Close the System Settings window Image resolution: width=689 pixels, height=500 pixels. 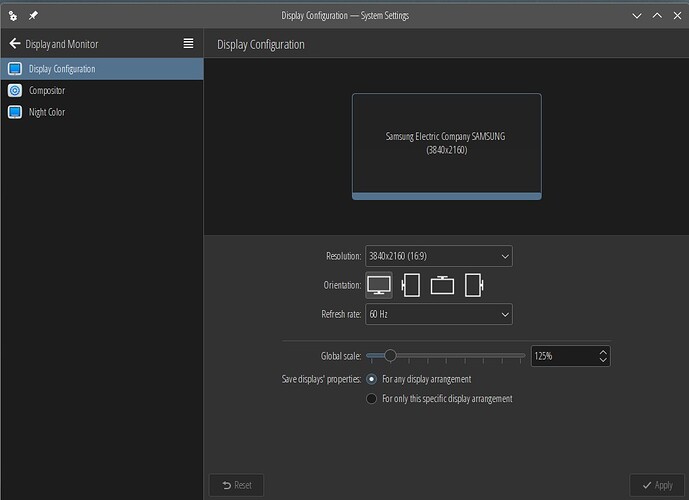678,16
